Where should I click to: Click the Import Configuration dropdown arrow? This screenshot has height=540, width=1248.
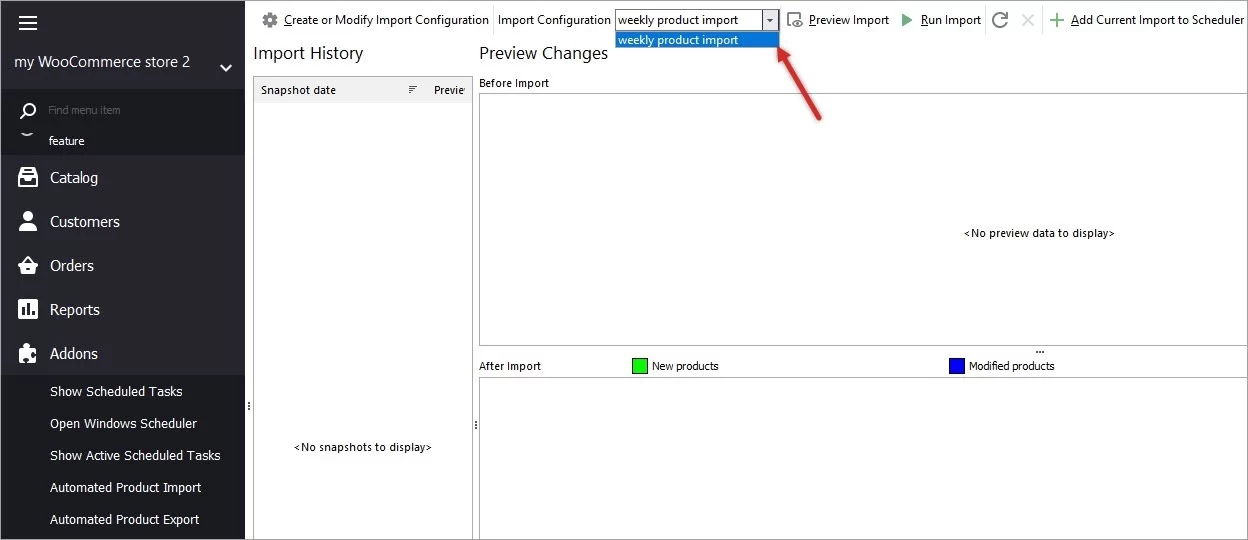click(x=769, y=20)
